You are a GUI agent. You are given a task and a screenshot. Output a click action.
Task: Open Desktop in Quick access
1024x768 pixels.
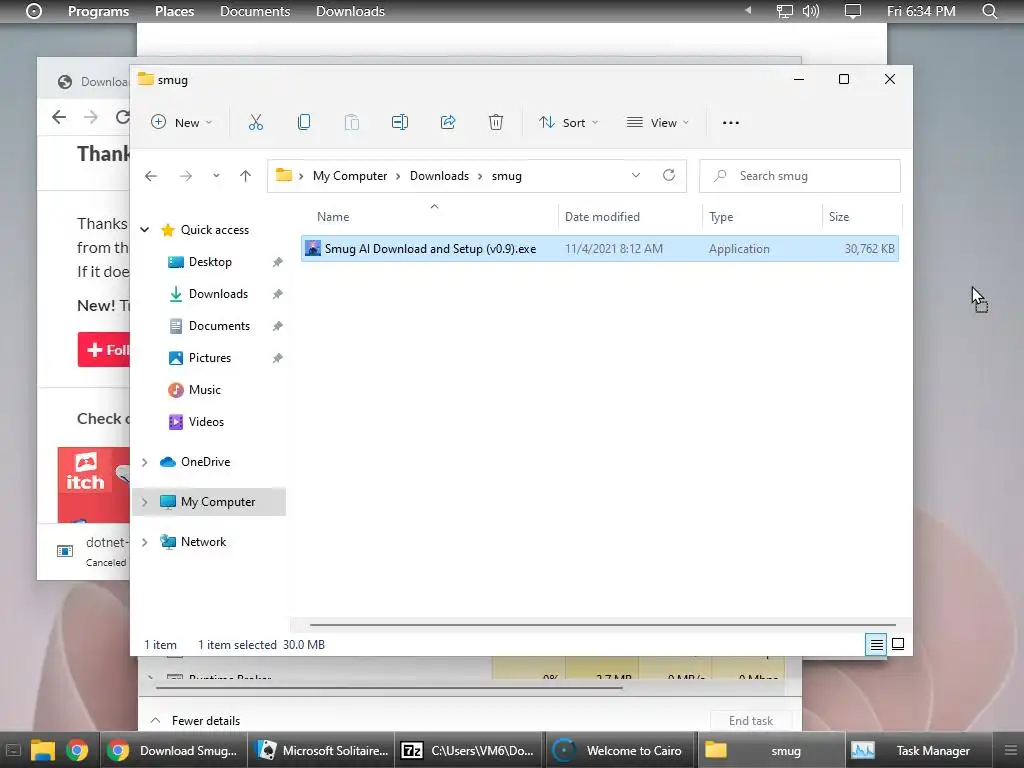tap(210, 262)
